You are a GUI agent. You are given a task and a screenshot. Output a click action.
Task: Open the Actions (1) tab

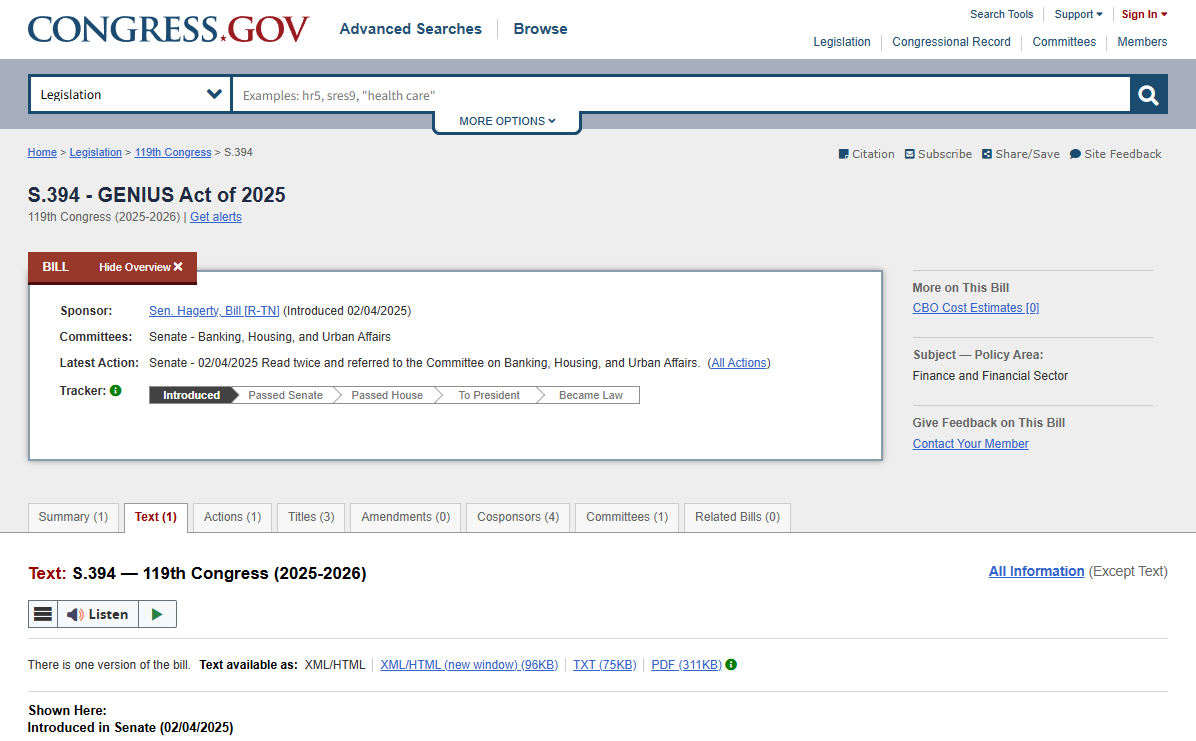click(233, 517)
